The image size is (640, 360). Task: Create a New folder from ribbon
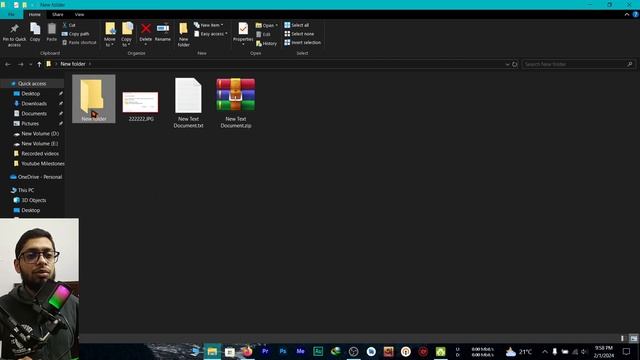(x=183, y=34)
